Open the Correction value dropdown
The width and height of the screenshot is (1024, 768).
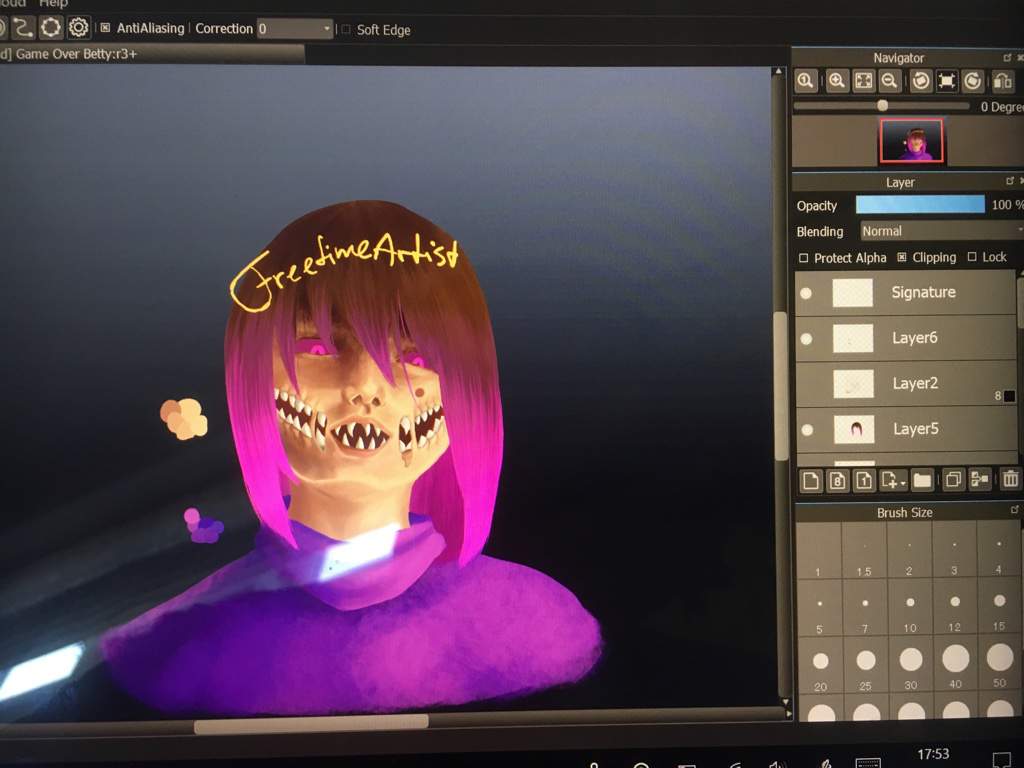point(327,29)
